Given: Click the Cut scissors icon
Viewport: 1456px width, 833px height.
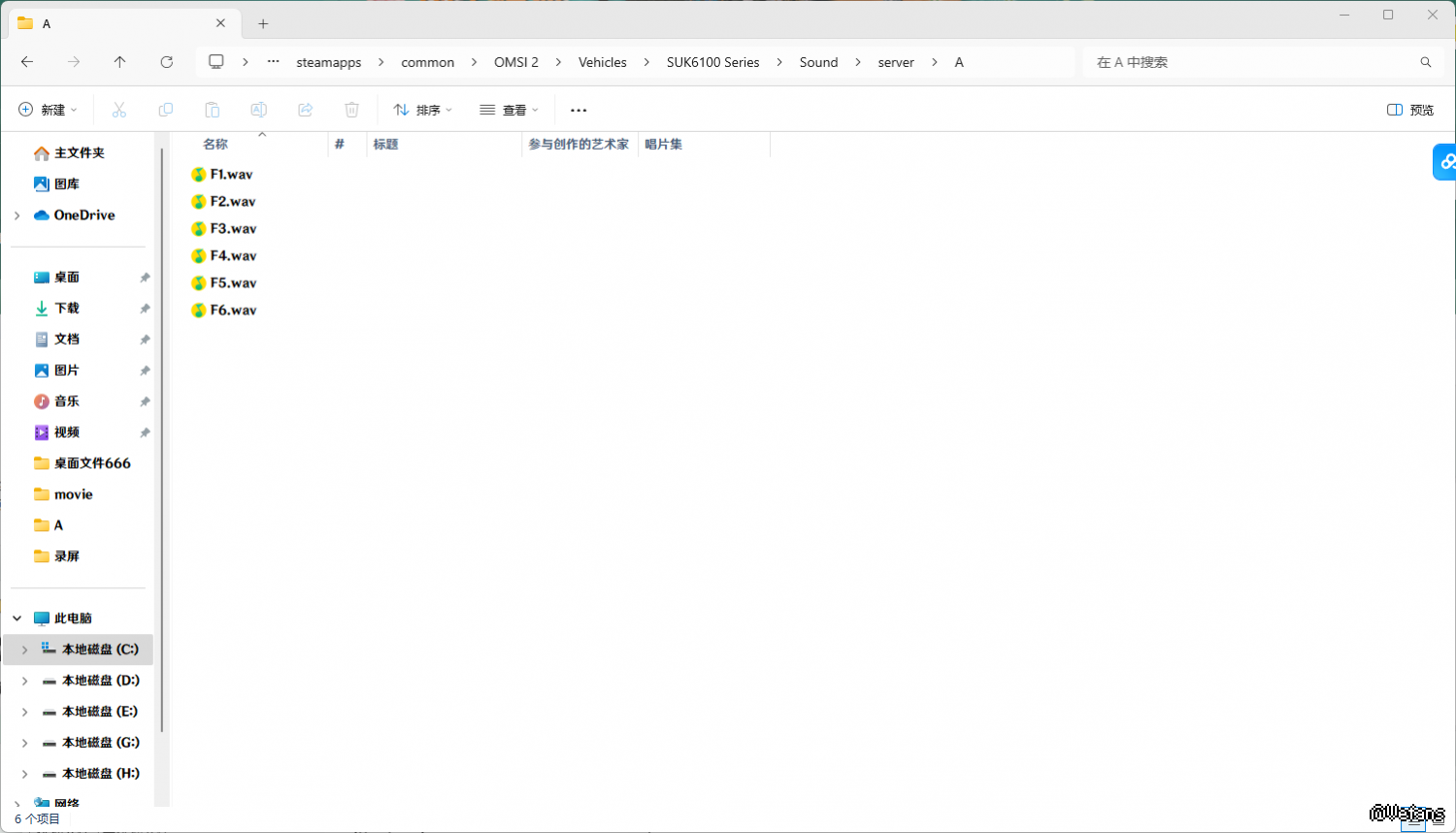Looking at the screenshot, I should [x=118, y=110].
